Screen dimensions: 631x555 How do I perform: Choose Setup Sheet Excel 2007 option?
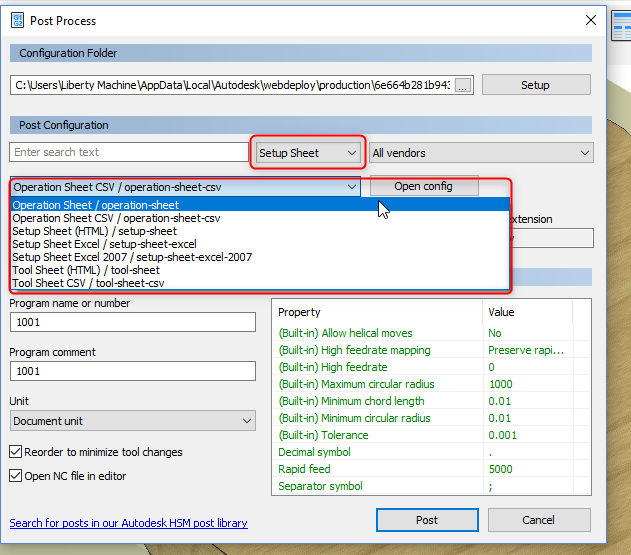tap(132, 257)
